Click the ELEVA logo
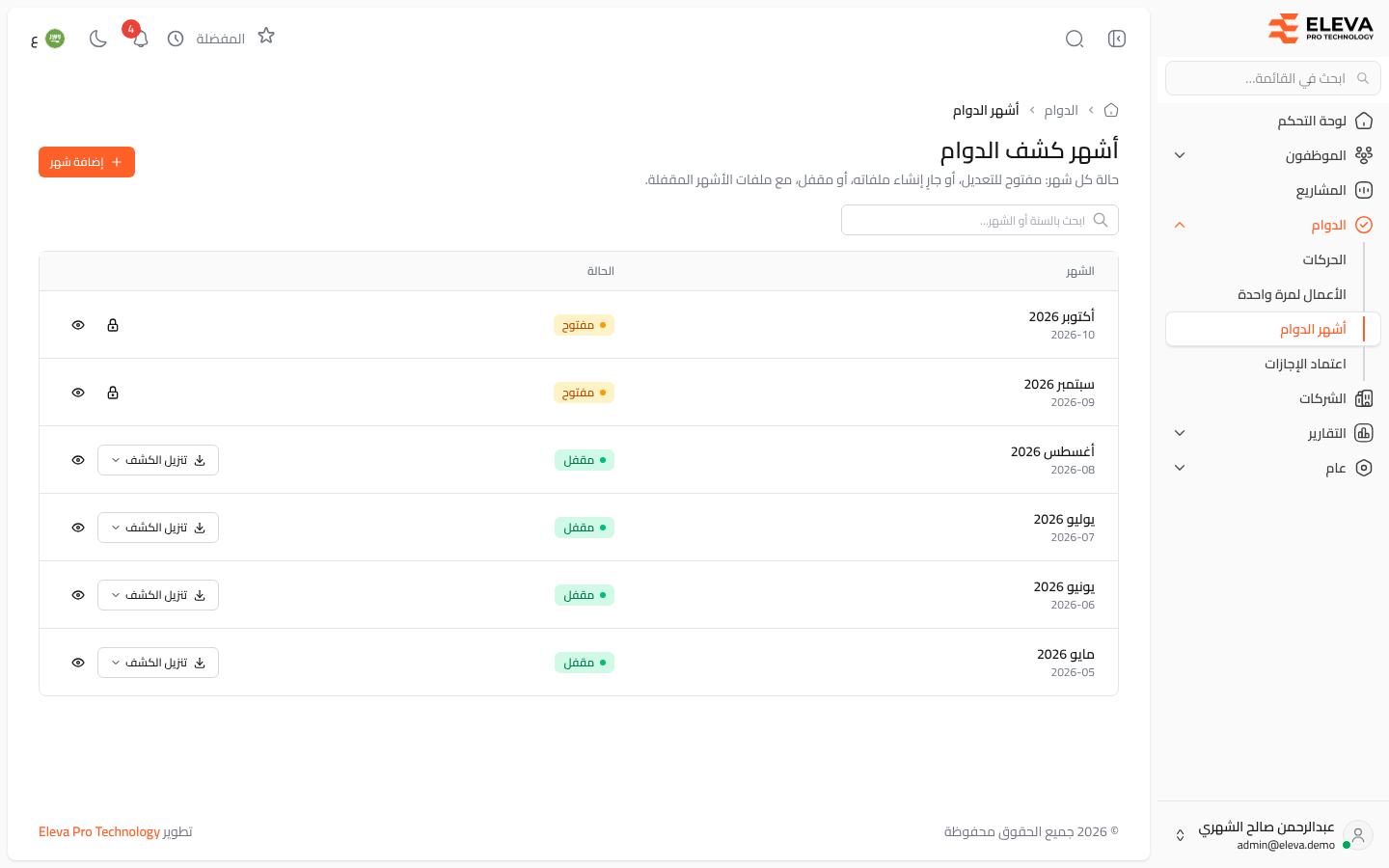 [x=1321, y=28]
